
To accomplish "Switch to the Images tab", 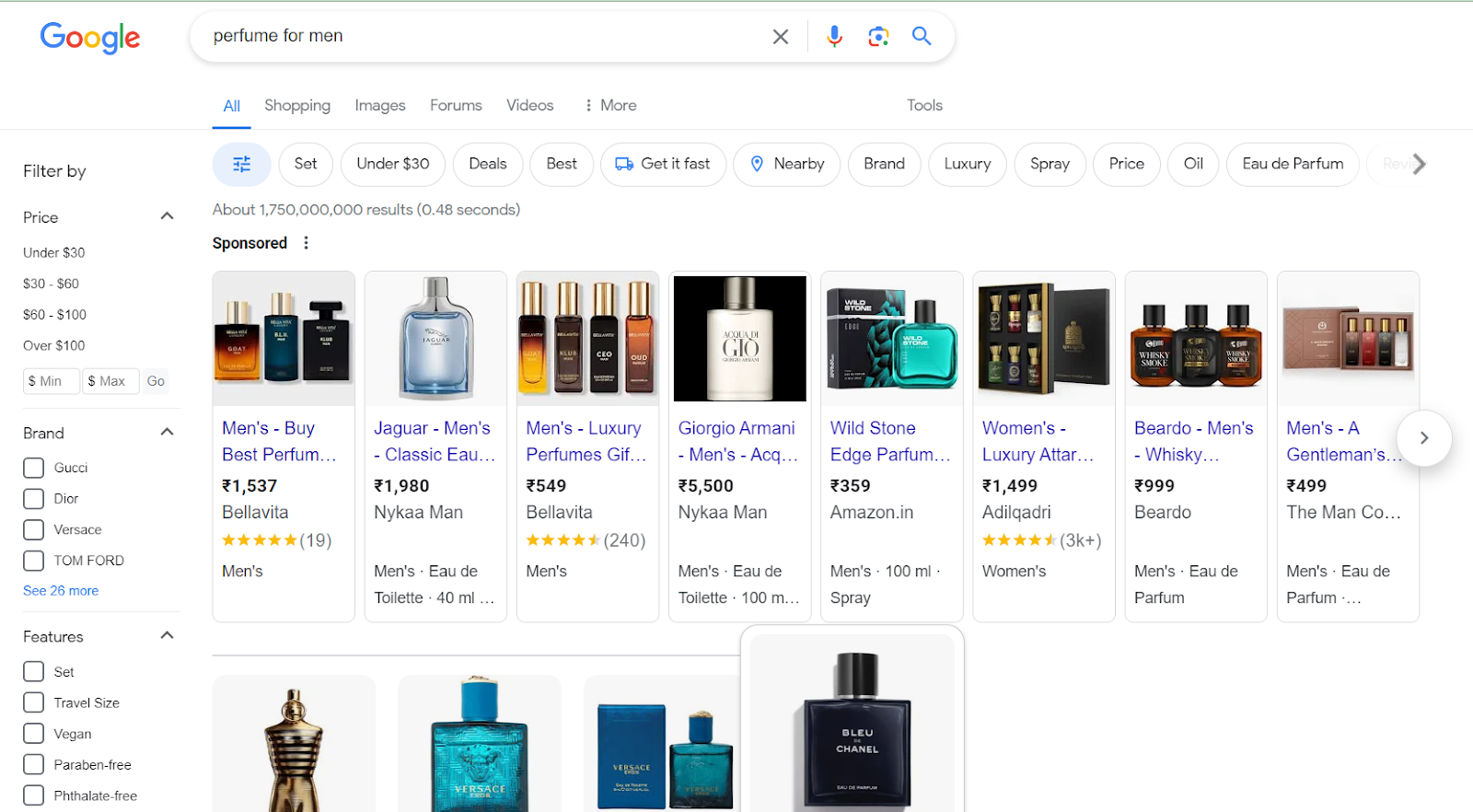I will click(380, 105).
